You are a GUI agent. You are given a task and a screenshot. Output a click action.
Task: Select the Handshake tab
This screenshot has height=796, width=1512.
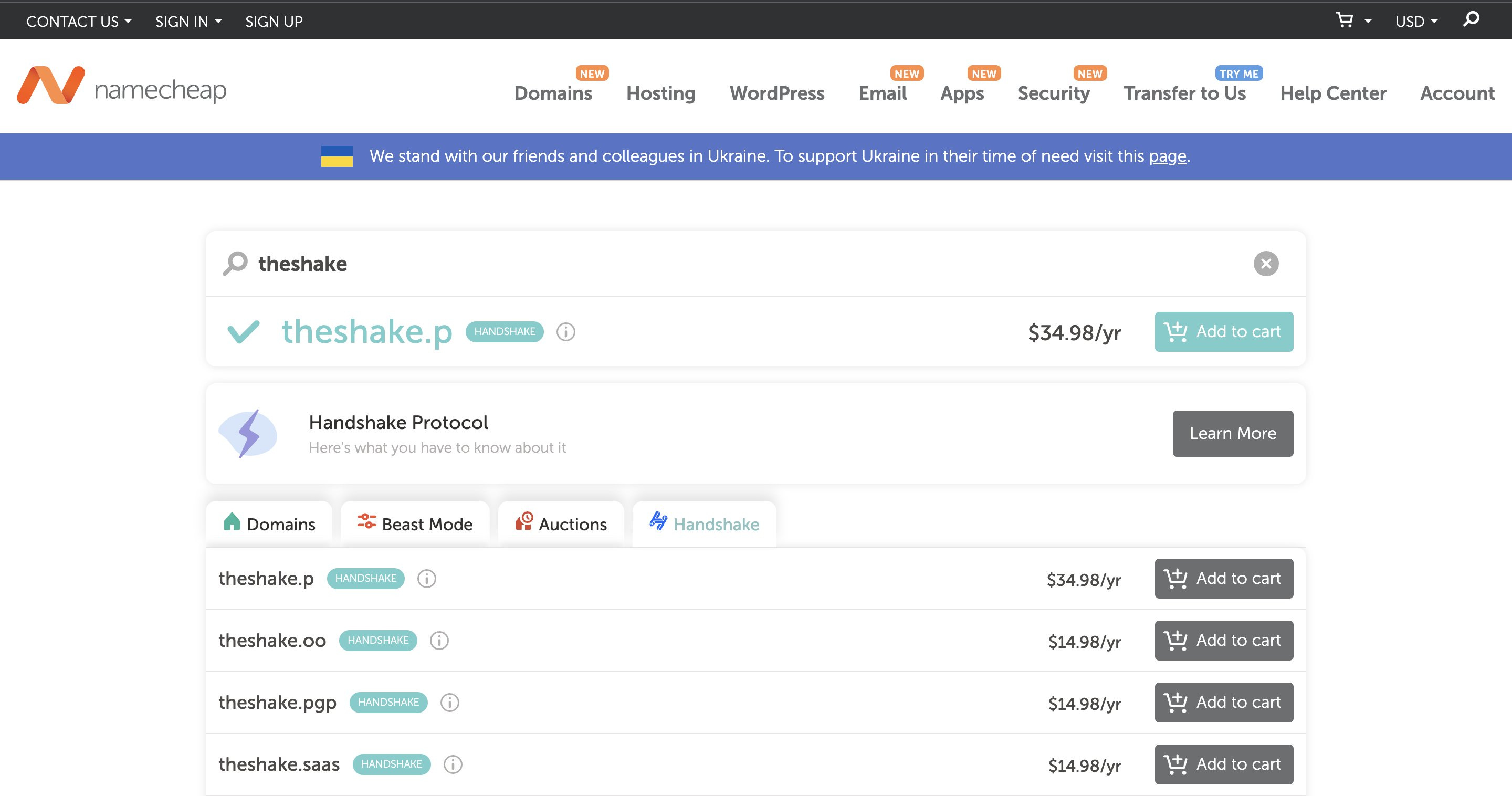[705, 523]
